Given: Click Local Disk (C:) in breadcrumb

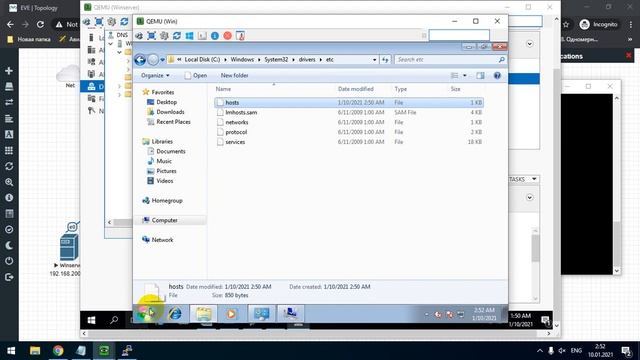Looking at the screenshot, I should 202,60.
